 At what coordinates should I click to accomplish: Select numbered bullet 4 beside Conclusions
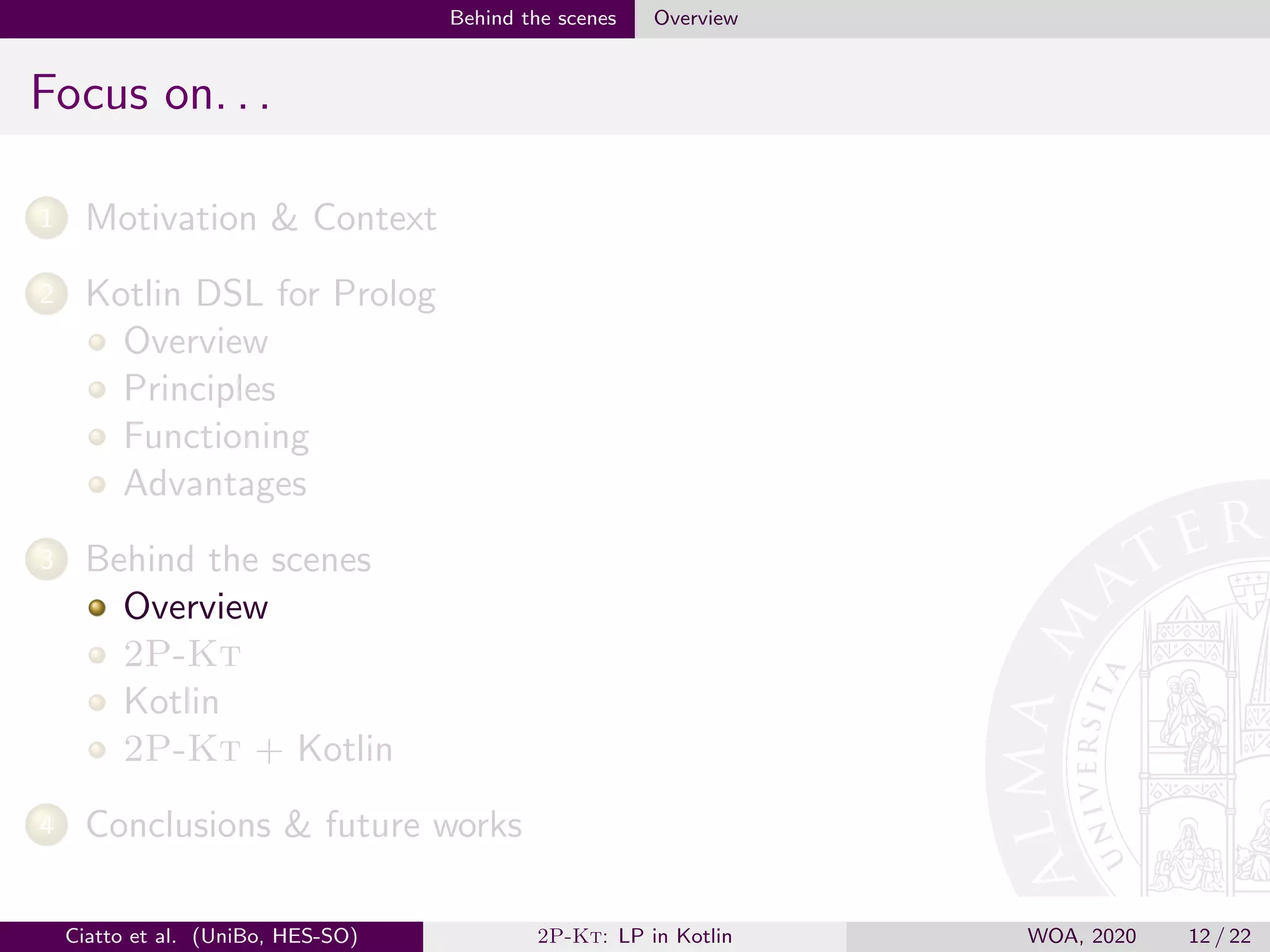[x=47, y=825]
